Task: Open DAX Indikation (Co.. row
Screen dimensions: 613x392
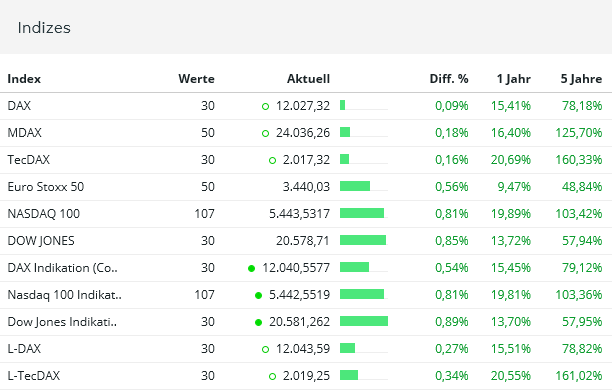Action: tap(63, 268)
